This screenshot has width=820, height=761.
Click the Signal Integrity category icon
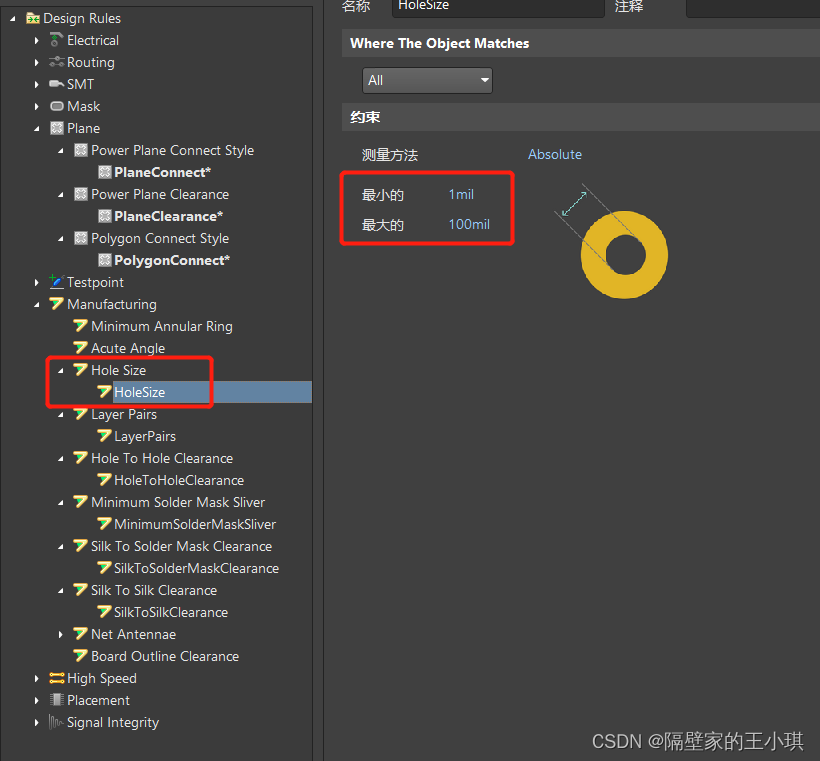point(56,722)
